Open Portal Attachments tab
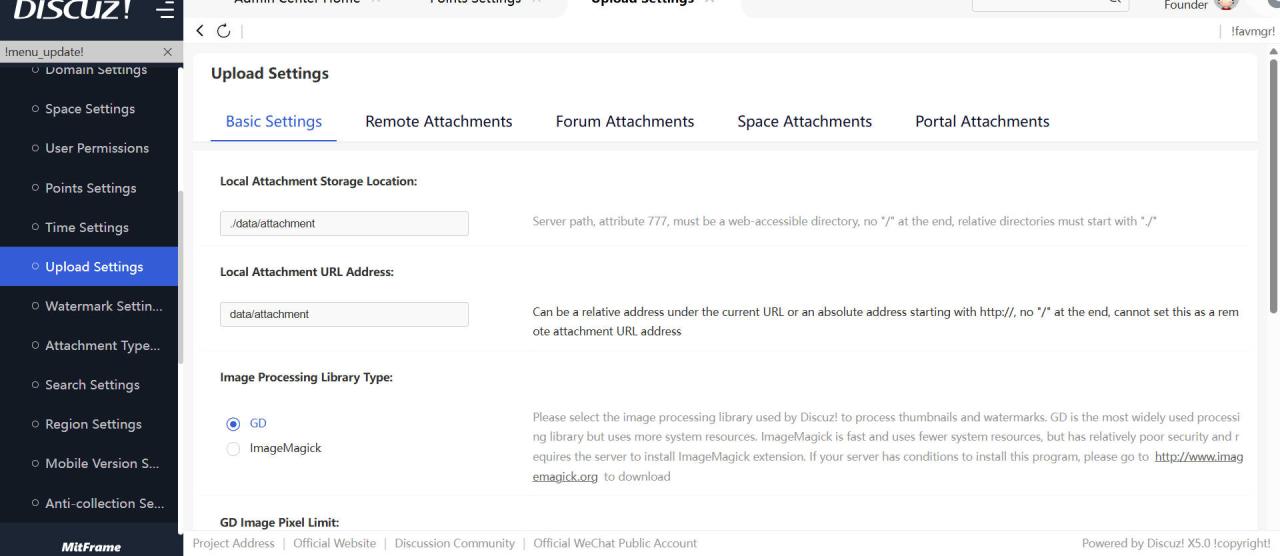The height and width of the screenshot is (556, 1280). [x=982, y=121]
